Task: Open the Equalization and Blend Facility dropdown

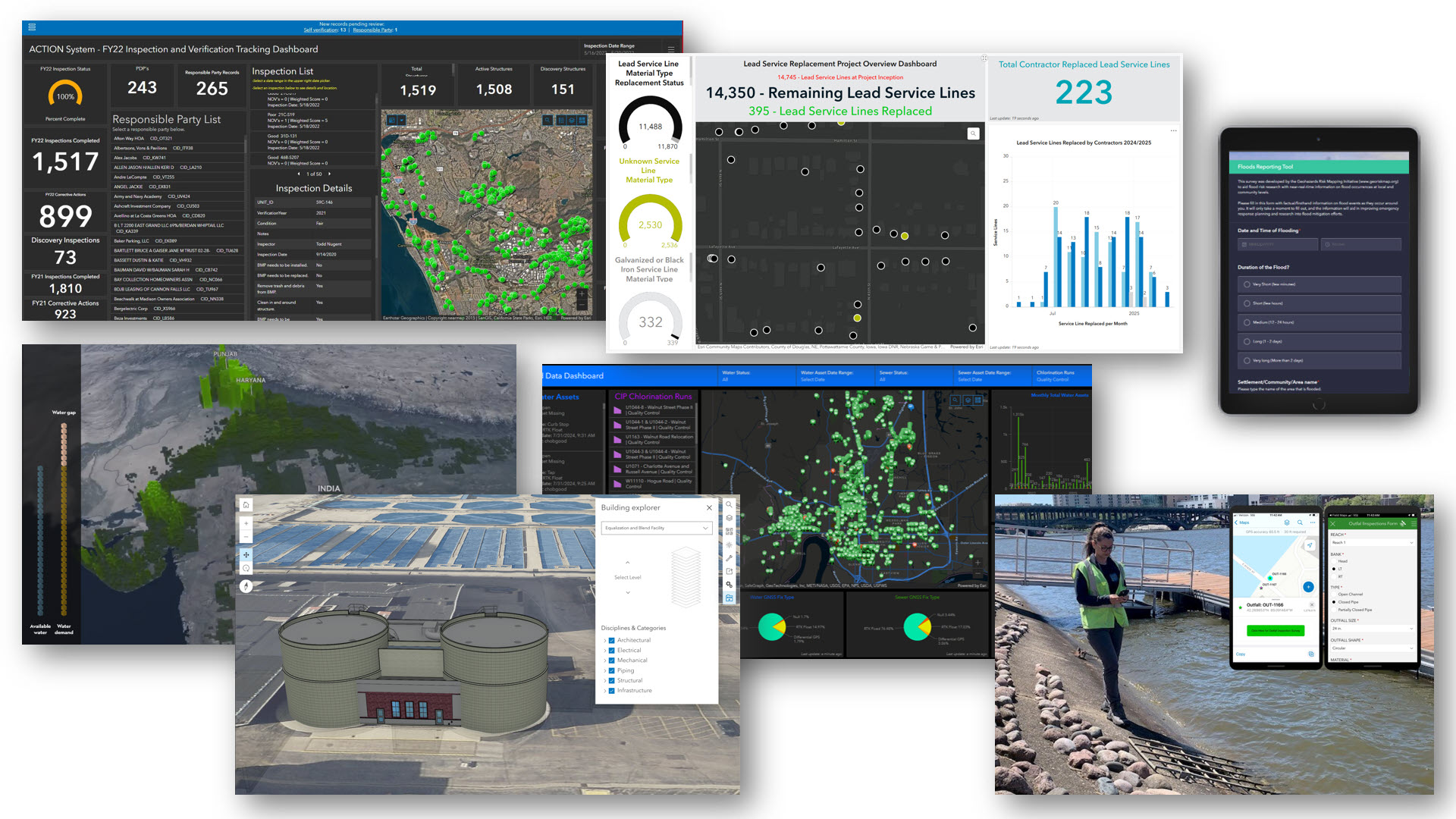Action: (x=656, y=528)
